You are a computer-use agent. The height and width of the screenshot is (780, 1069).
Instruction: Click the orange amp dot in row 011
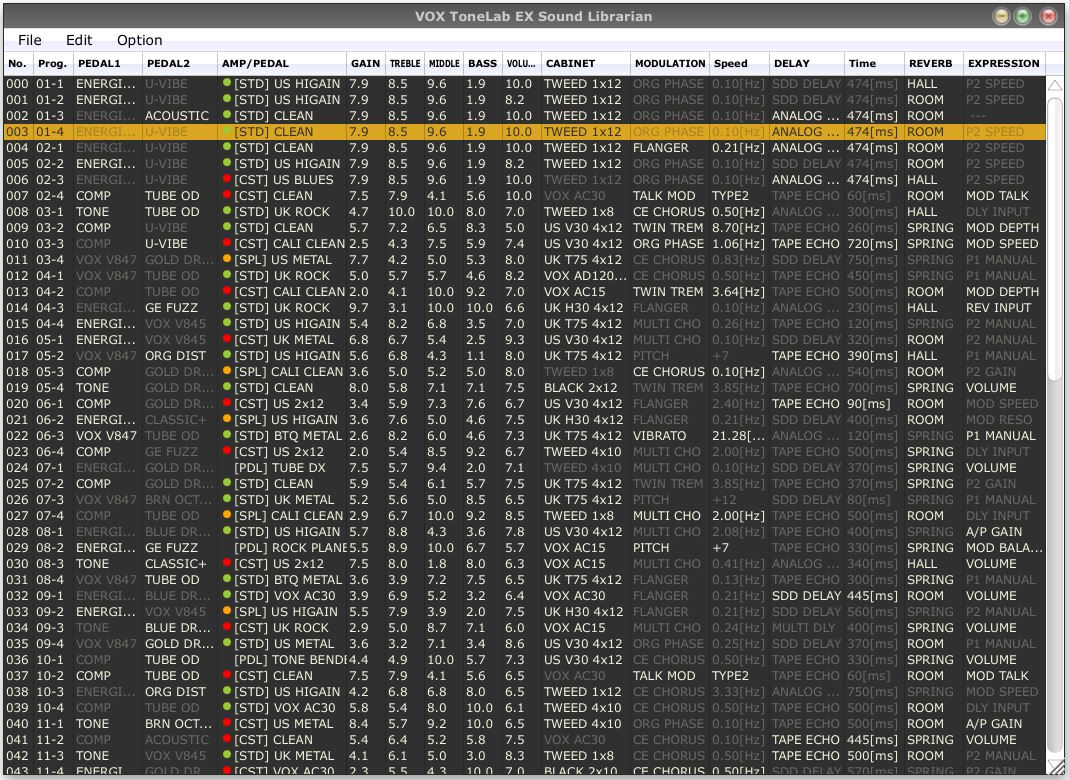227,260
